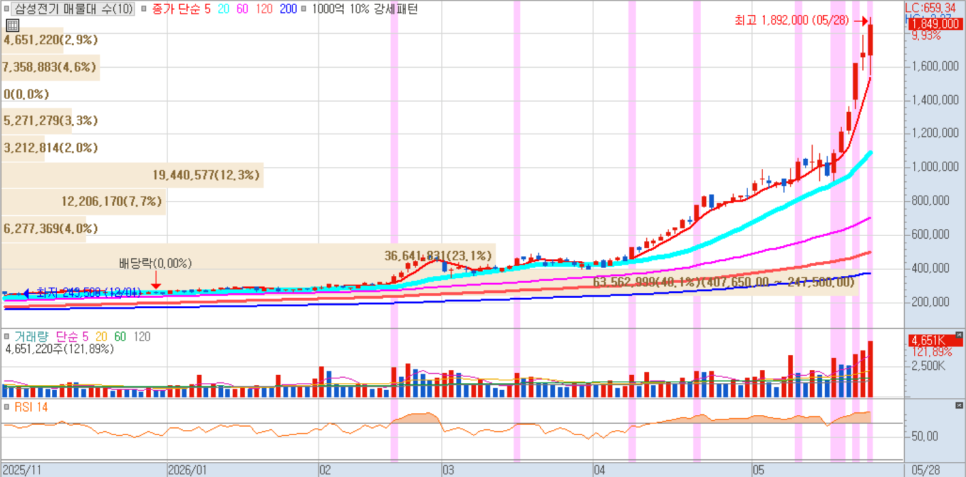Click the square marker before 거래량
The width and height of the screenshot is (966, 477).
[x=6, y=337]
